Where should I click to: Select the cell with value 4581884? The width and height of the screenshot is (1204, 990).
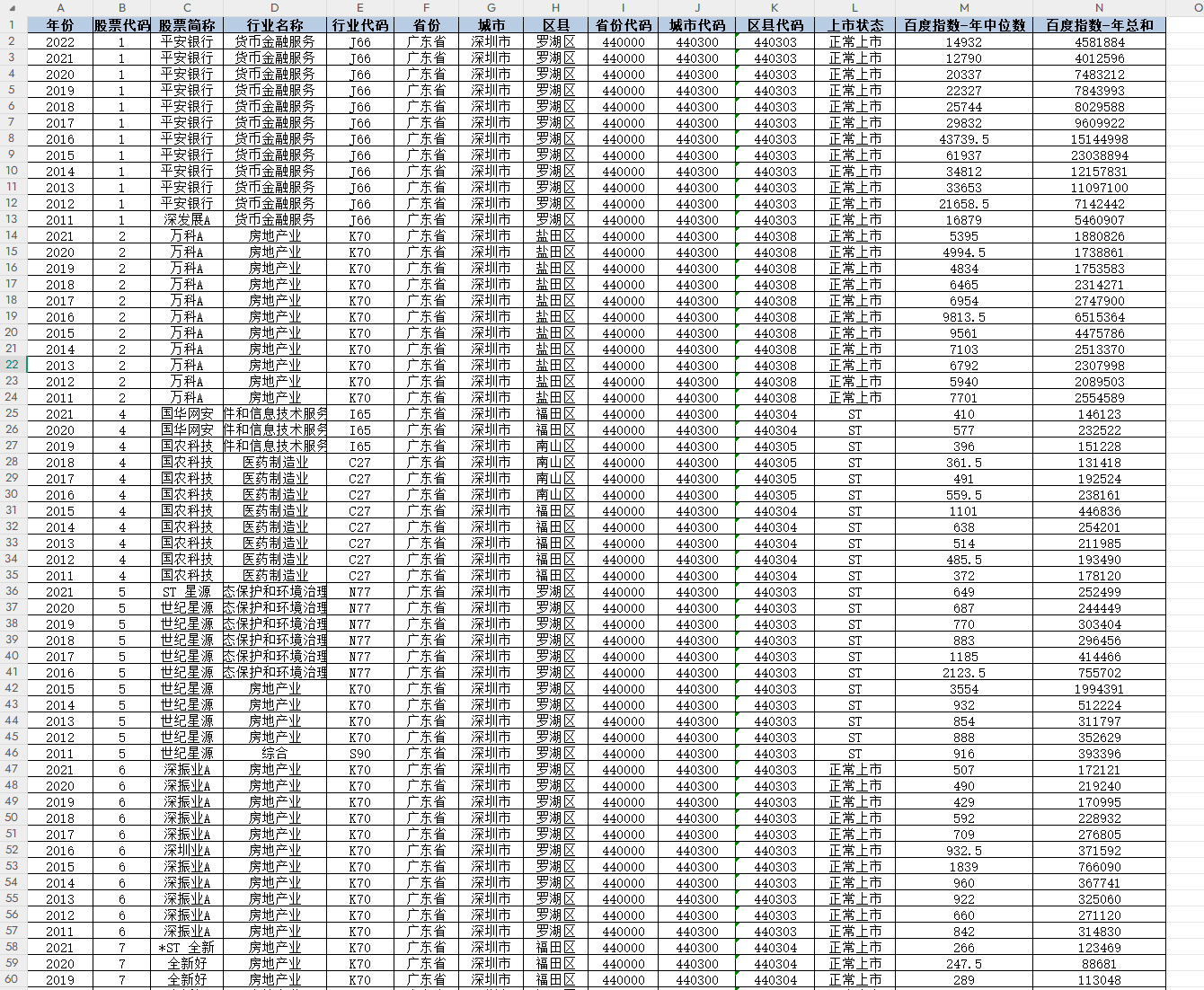(x=1099, y=42)
